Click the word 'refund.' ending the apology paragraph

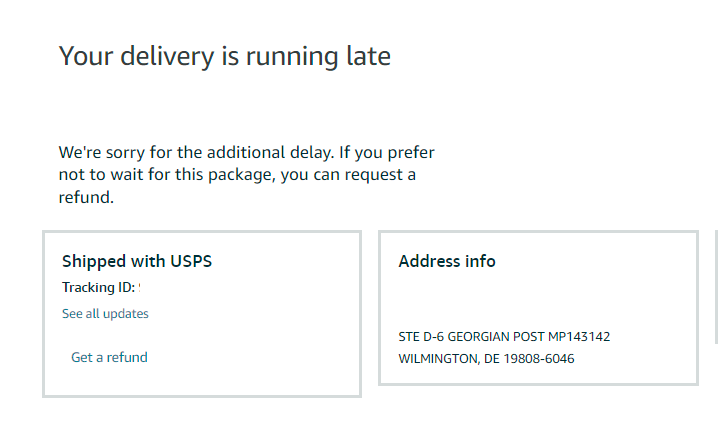[x=86, y=197]
